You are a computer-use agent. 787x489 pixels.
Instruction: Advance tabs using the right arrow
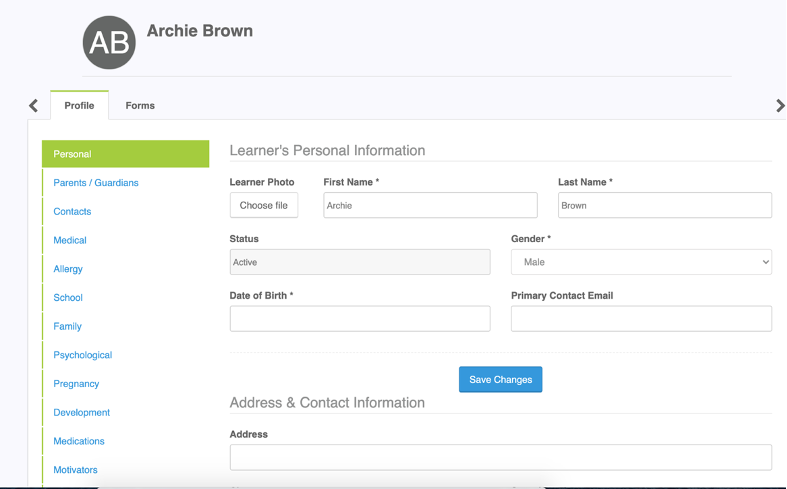780,105
